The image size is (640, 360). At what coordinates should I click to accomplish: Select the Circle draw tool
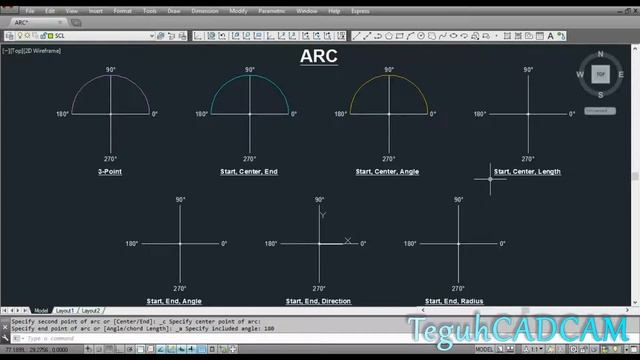[421, 36]
